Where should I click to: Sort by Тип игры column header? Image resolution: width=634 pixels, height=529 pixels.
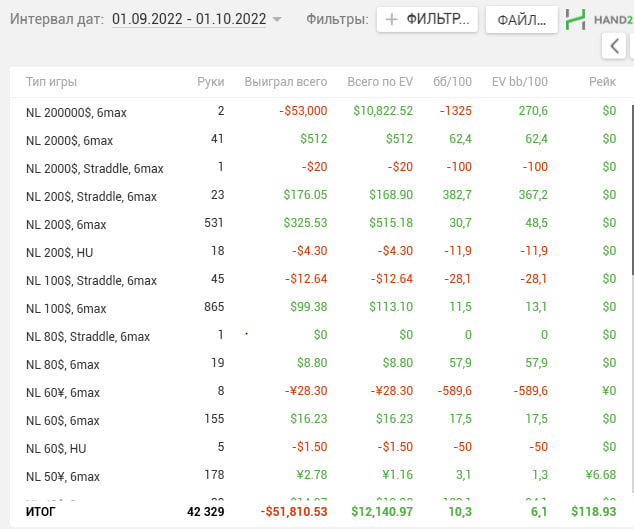click(x=51, y=82)
